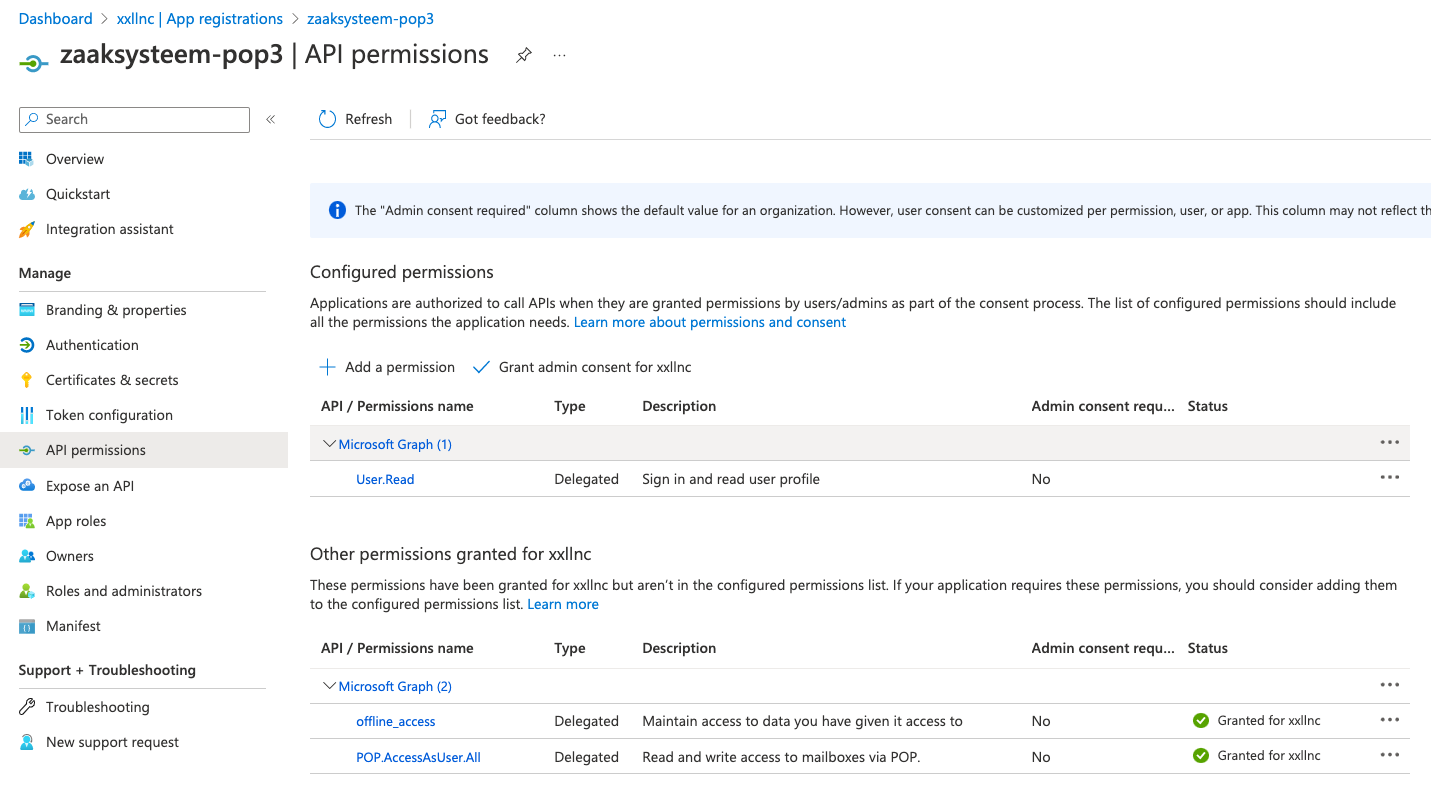Screen dimensions: 1431x793
Task: Click the pin icon beside the page title
Action: click(523, 55)
